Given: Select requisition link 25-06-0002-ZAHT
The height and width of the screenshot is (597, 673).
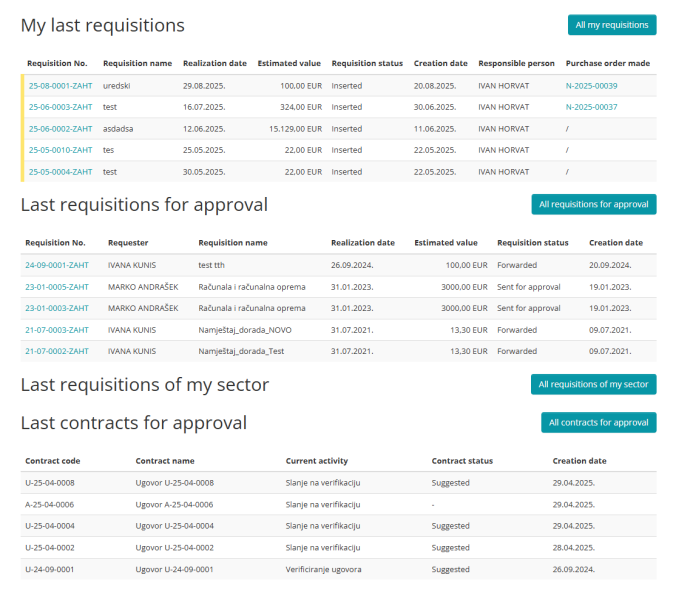Looking at the screenshot, I should coord(60,129).
